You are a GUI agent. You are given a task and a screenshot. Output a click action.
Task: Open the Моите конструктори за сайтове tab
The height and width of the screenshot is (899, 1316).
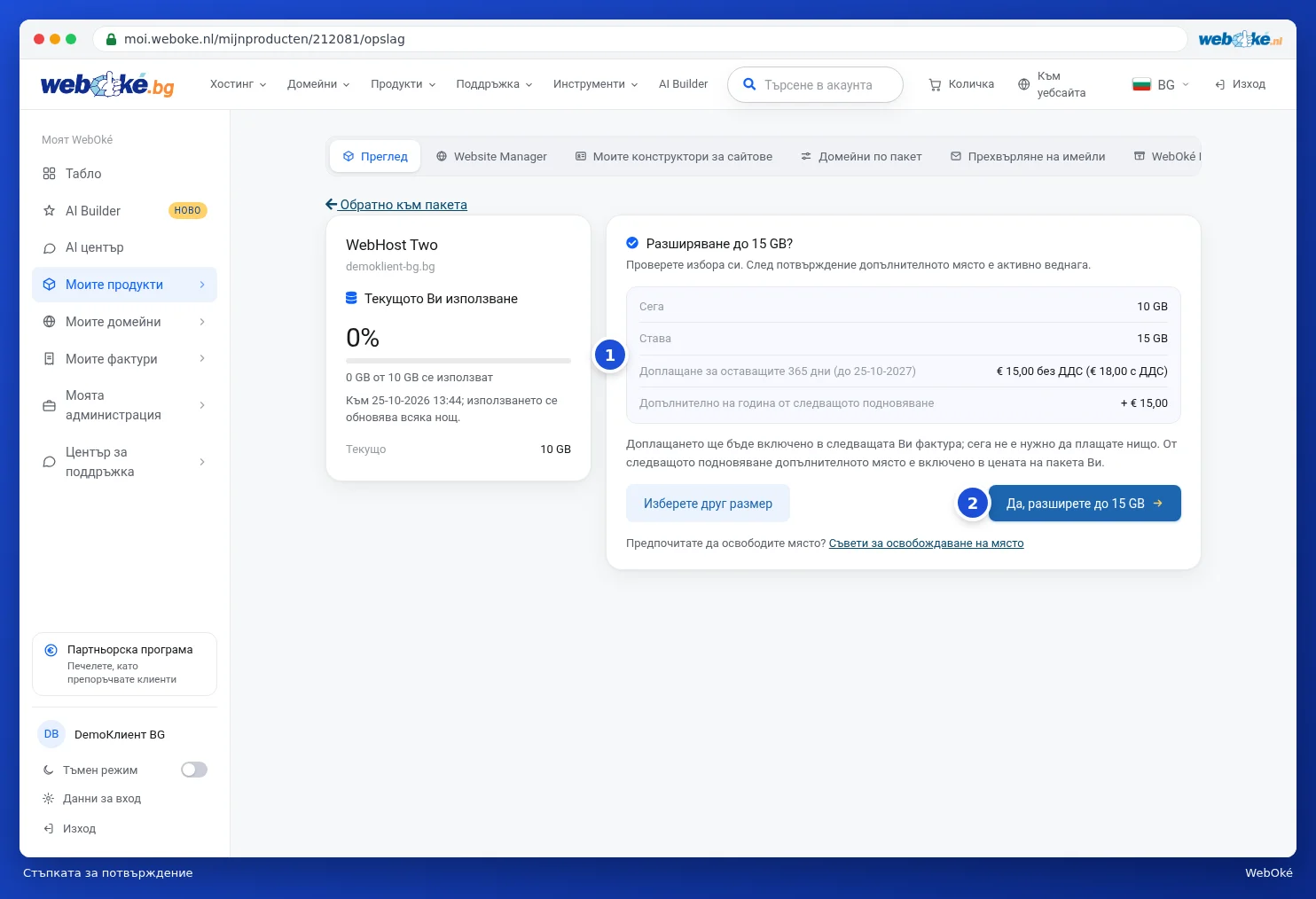tap(674, 156)
